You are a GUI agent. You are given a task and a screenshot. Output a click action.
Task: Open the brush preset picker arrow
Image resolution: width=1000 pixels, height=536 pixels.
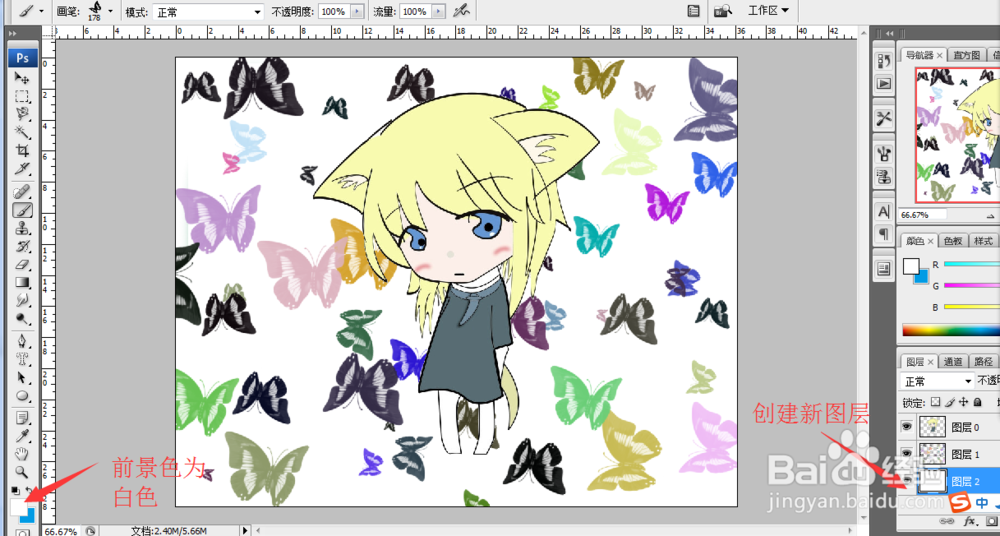(110, 11)
